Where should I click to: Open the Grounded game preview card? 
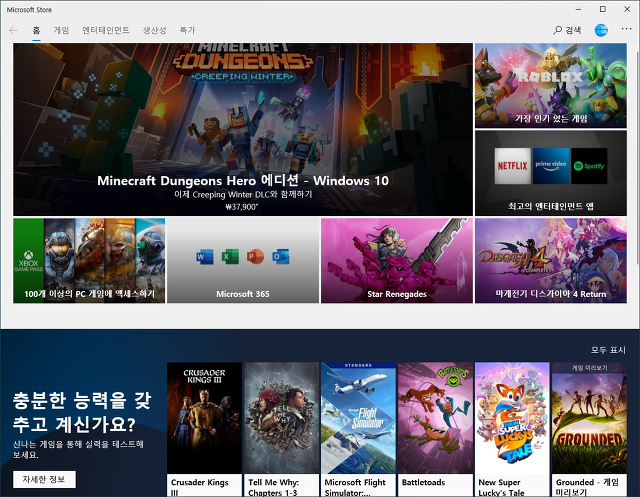[x=589, y=429]
